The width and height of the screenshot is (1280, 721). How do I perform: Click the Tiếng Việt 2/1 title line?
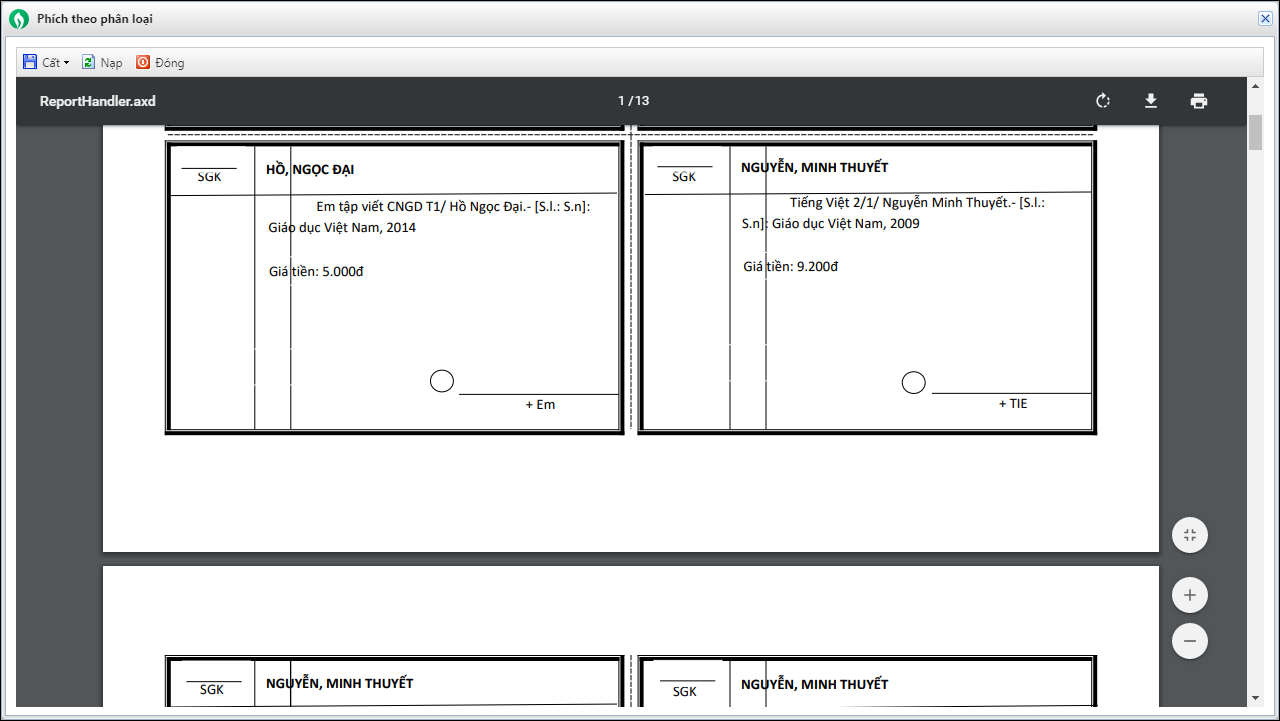click(x=917, y=203)
